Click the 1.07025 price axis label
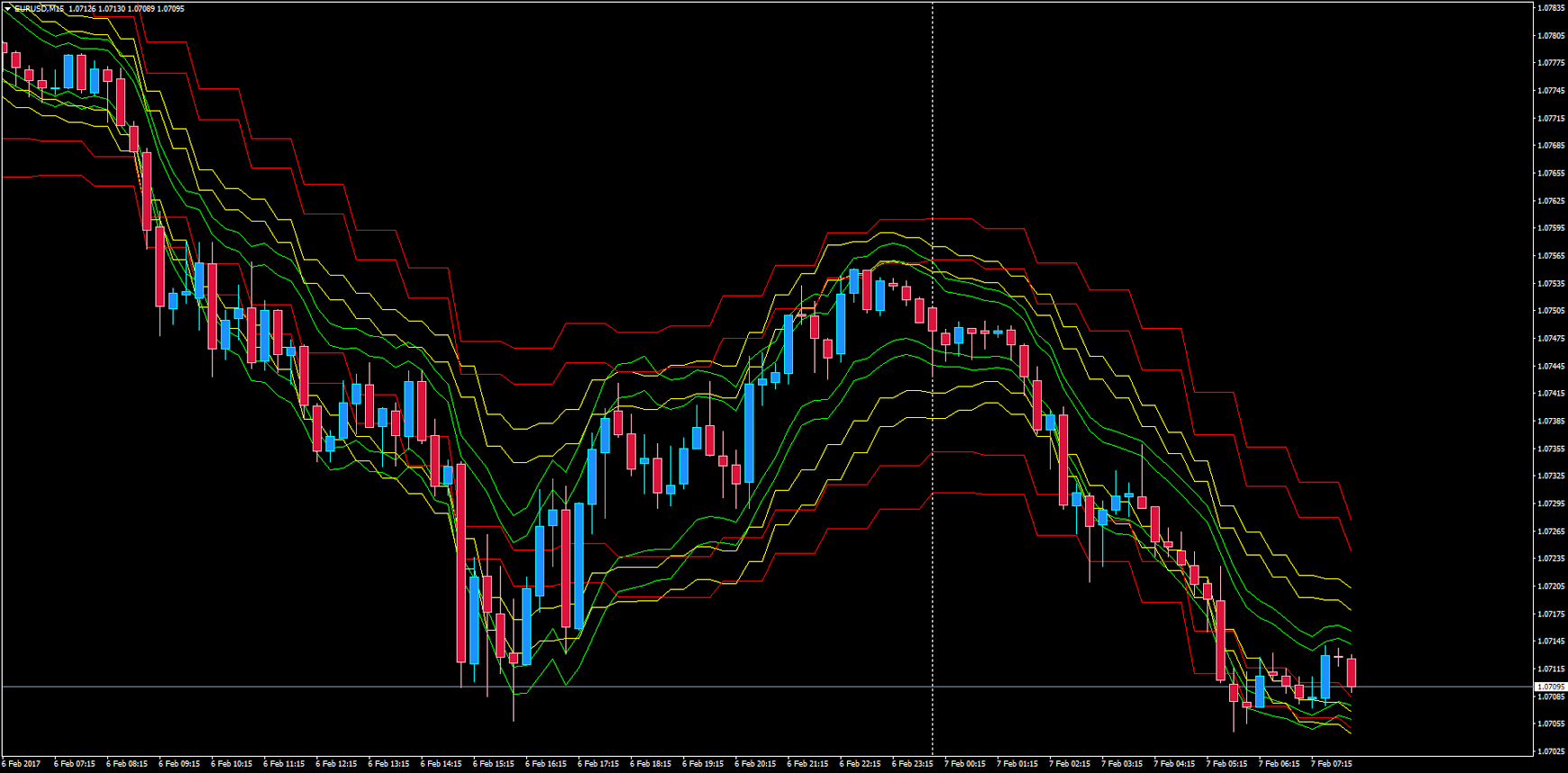The width and height of the screenshot is (1568, 773). [1550, 751]
